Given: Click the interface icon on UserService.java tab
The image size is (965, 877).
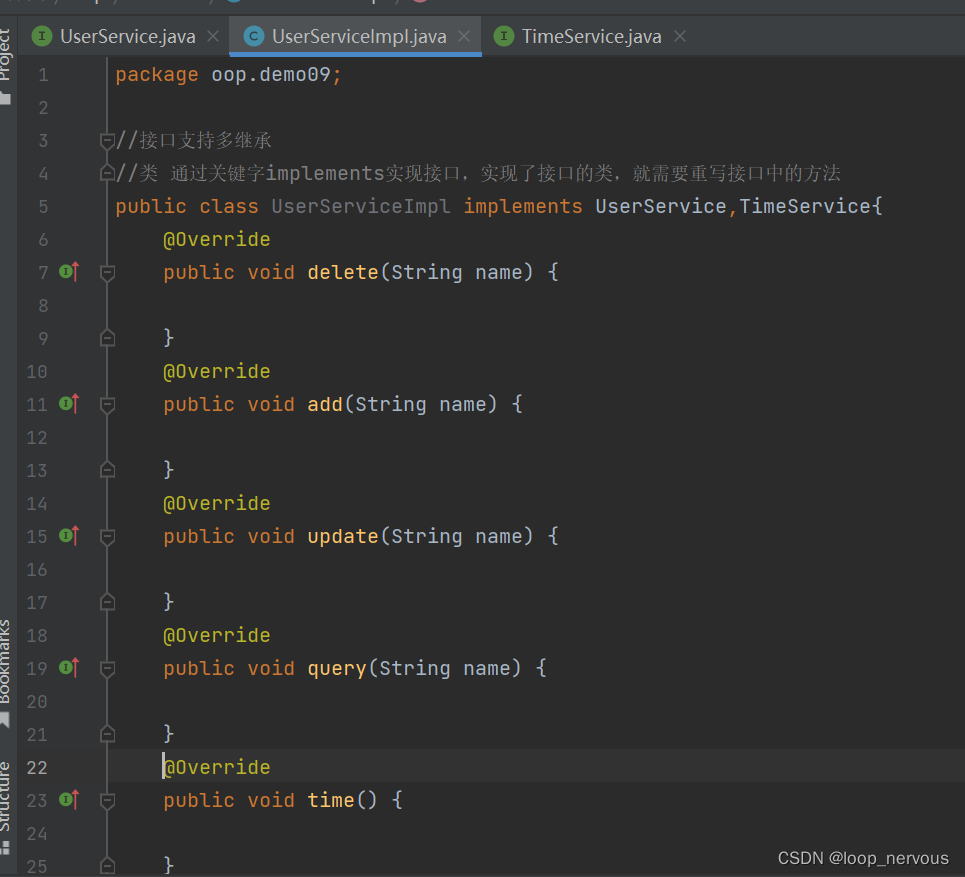Looking at the screenshot, I should tap(42, 36).
